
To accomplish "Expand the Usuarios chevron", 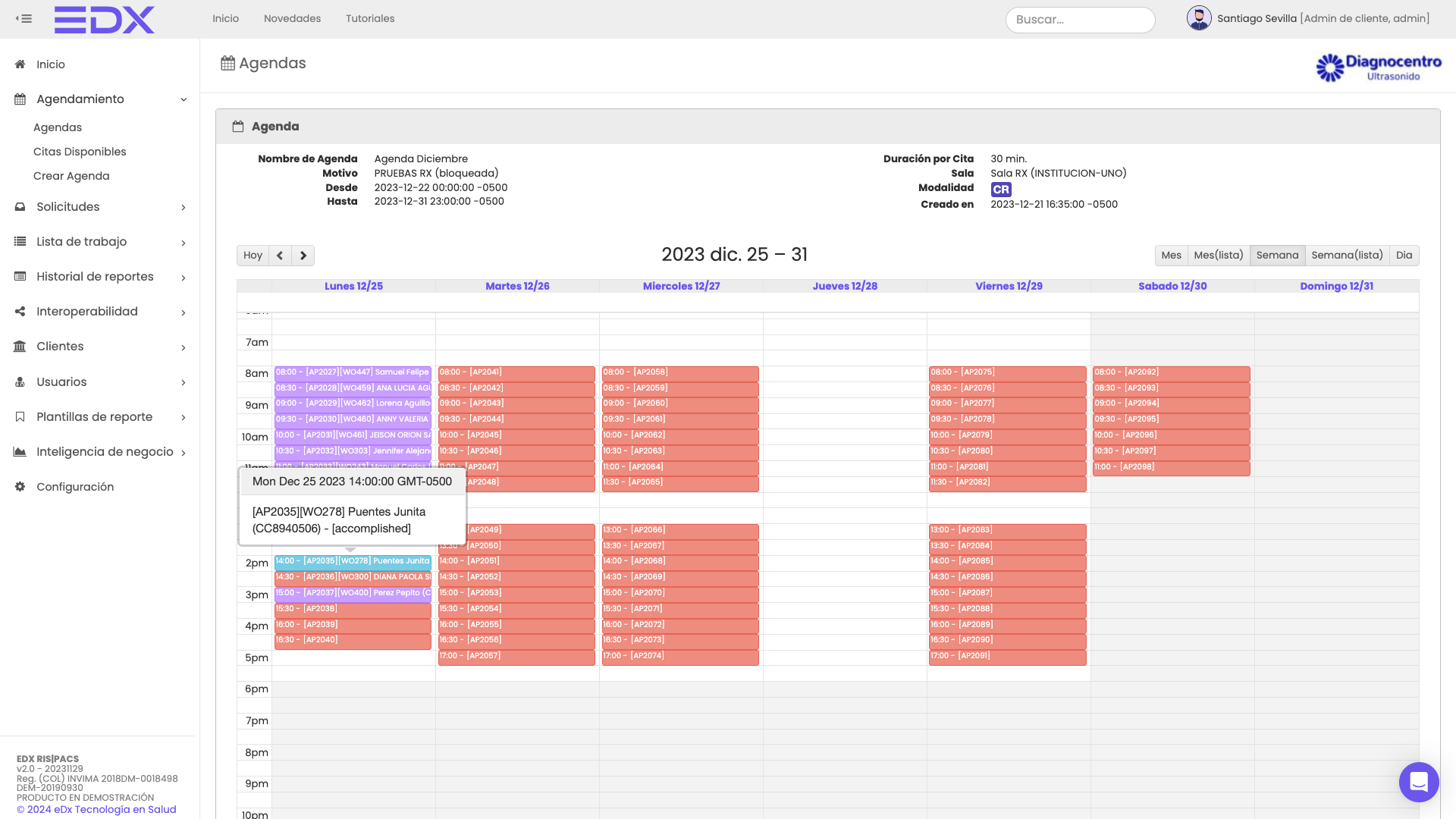I will [184, 382].
